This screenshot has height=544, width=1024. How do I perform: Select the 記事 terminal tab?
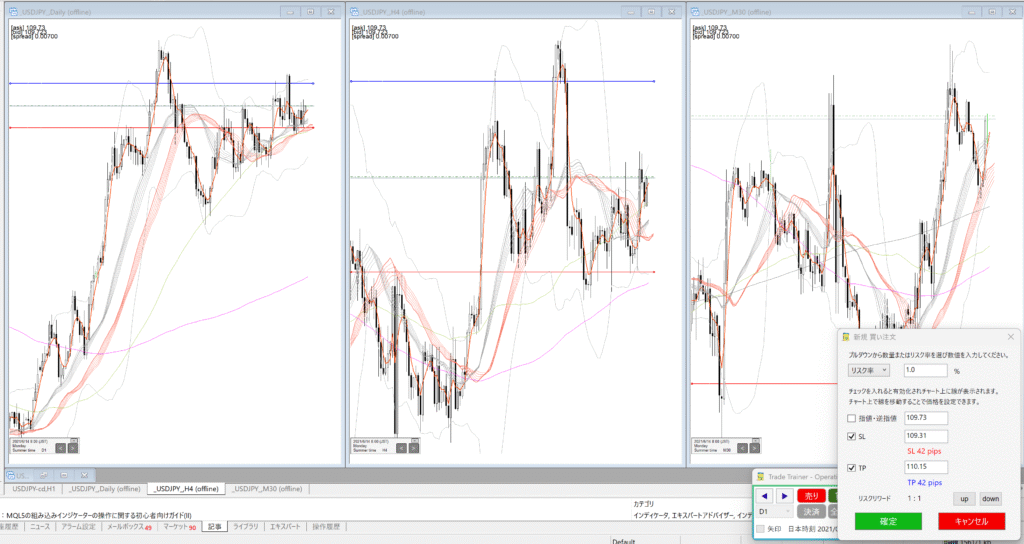[214, 526]
